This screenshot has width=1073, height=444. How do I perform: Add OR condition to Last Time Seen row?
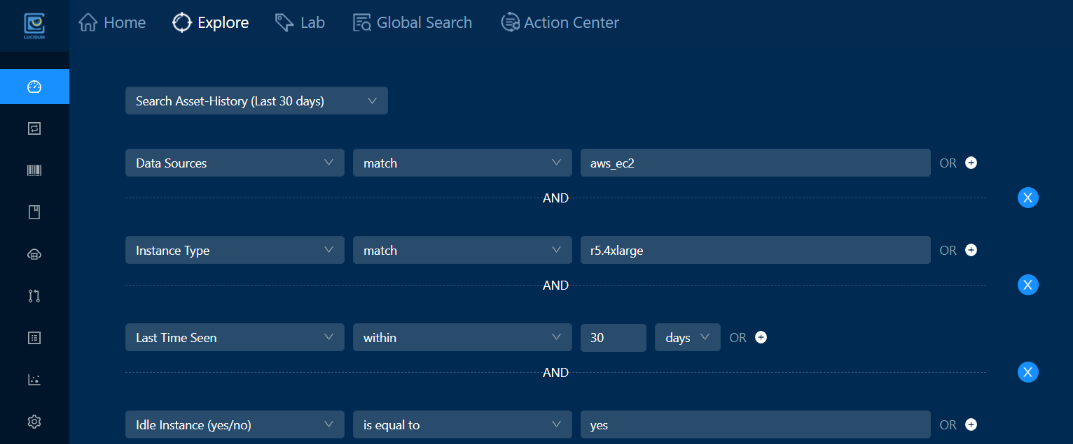click(760, 337)
